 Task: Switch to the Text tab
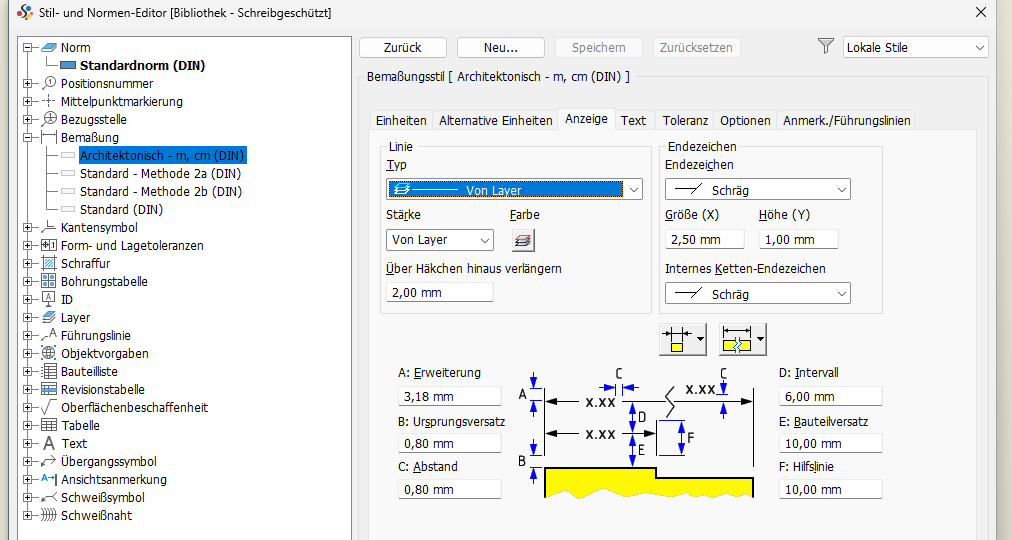click(633, 121)
